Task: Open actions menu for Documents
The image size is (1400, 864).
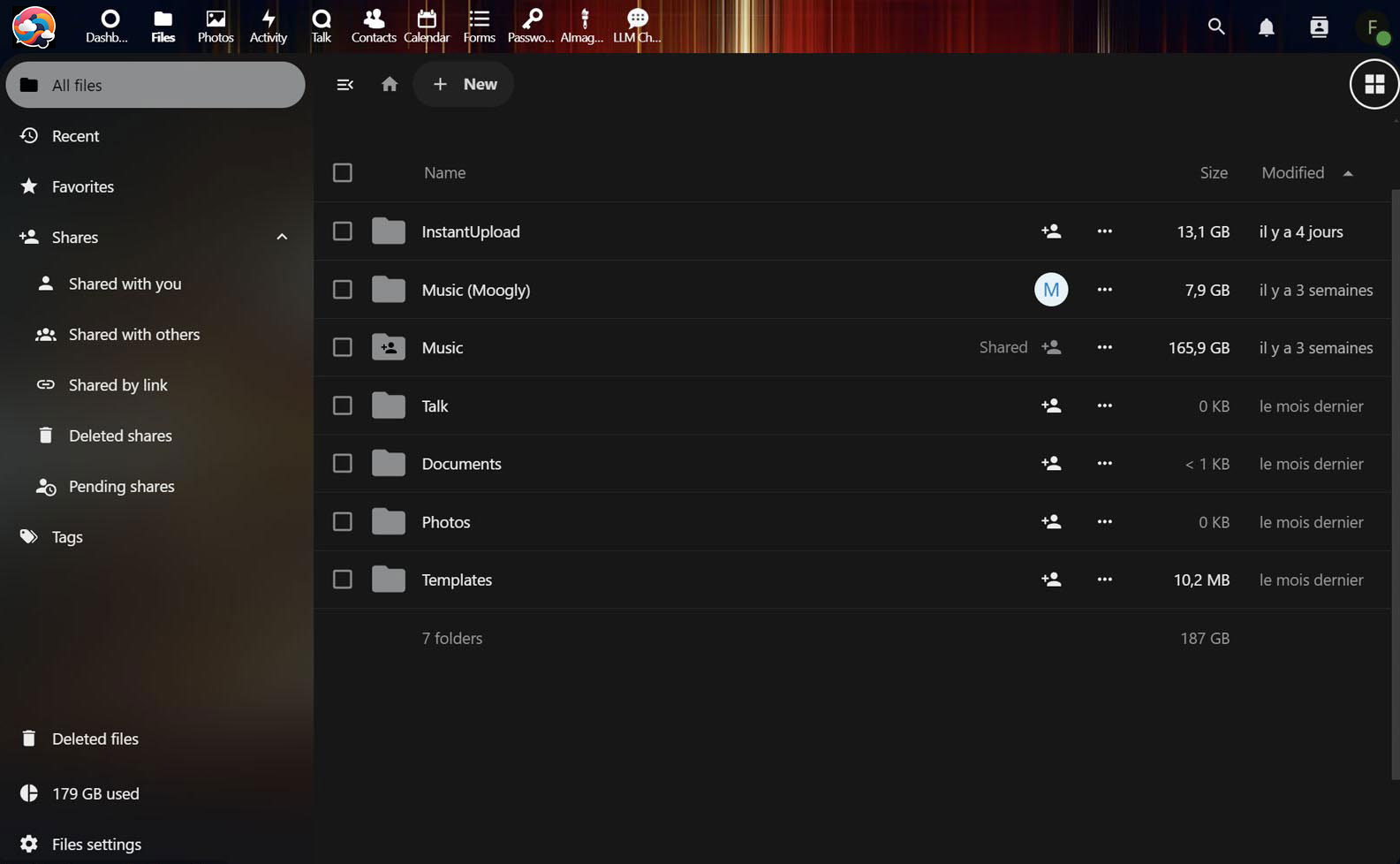Action: [1104, 464]
